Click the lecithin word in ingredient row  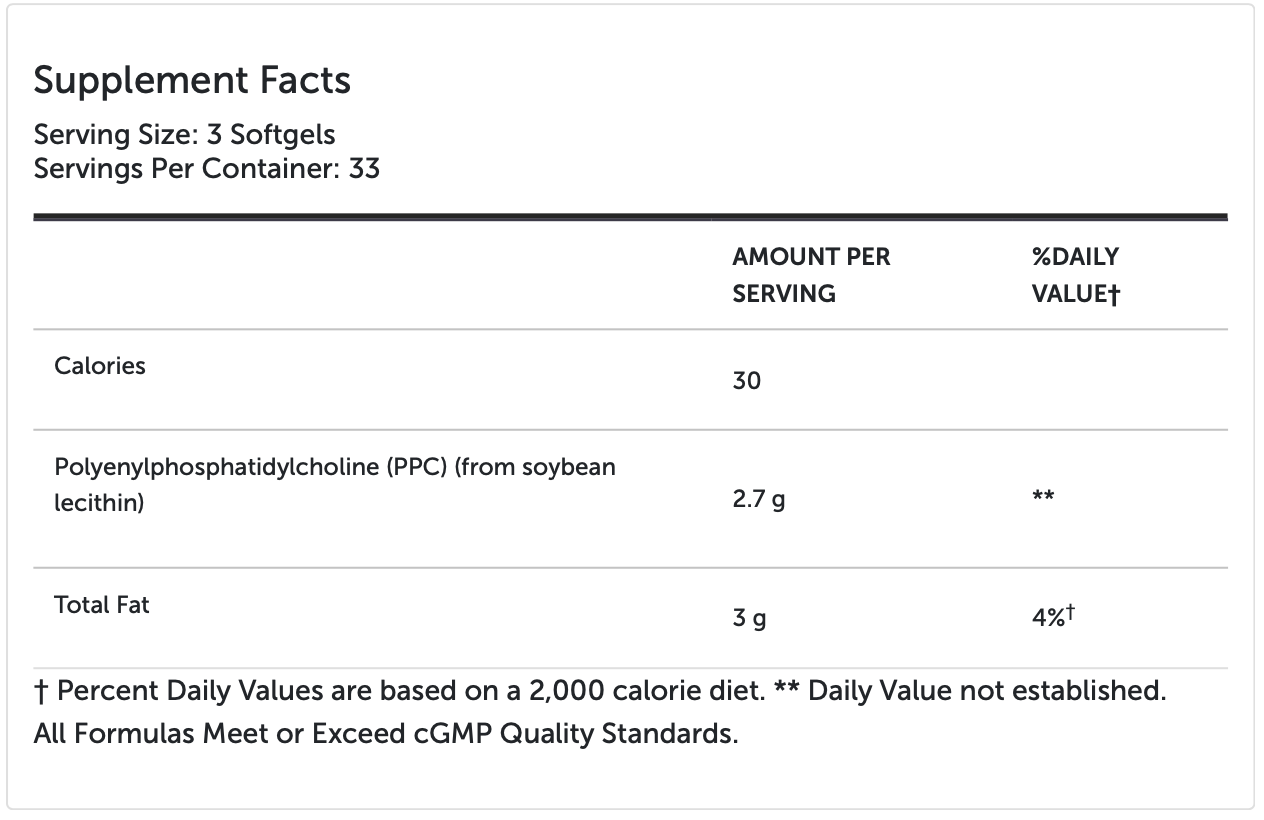pyautogui.click(x=99, y=503)
